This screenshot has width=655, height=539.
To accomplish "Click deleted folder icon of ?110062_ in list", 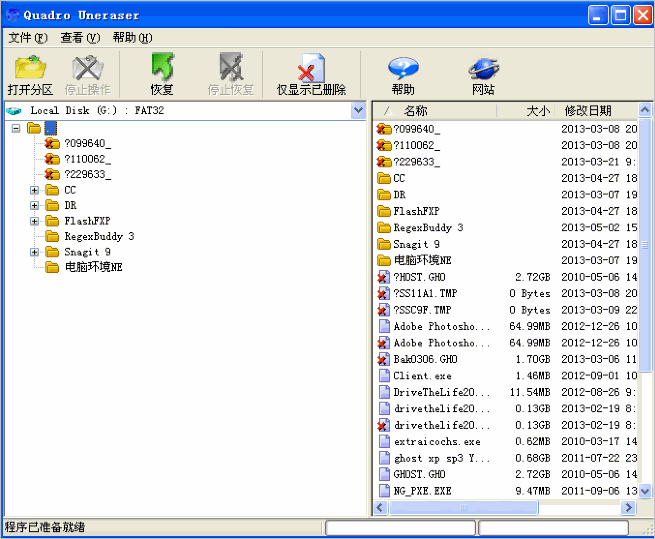I will (x=383, y=145).
